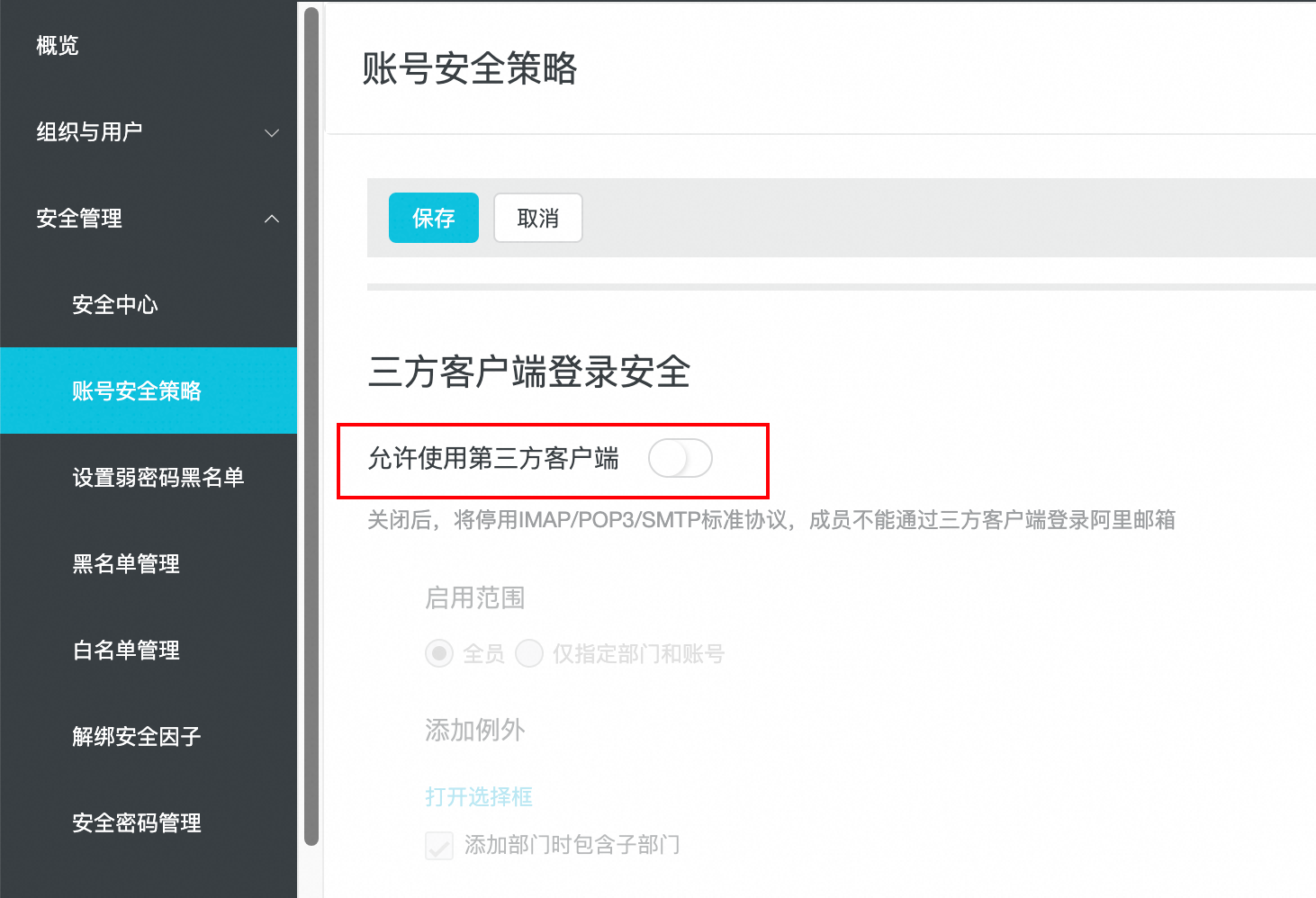Click the 打开选择框 link

click(x=479, y=796)
